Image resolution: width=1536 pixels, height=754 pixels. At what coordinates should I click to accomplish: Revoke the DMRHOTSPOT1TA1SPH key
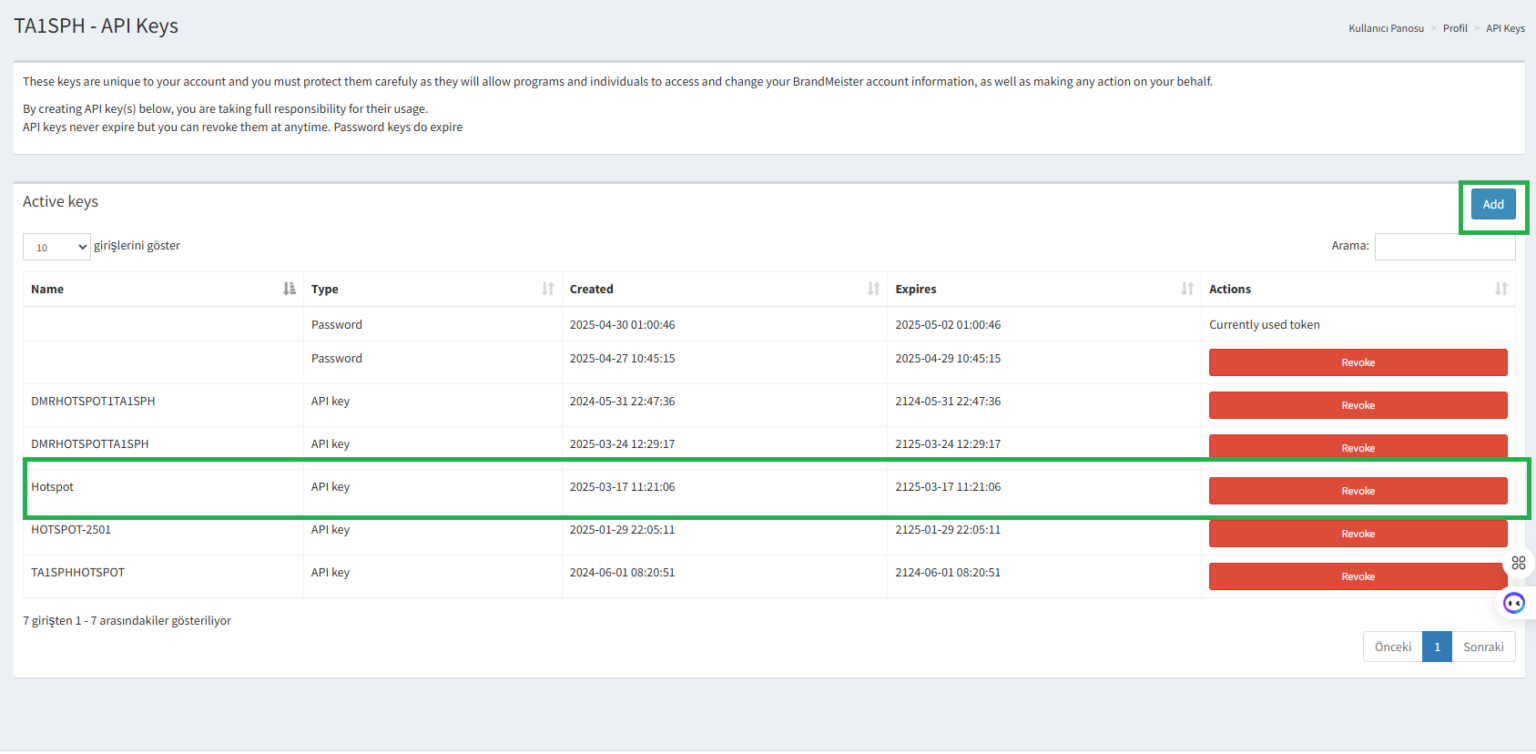point(1358,405)
